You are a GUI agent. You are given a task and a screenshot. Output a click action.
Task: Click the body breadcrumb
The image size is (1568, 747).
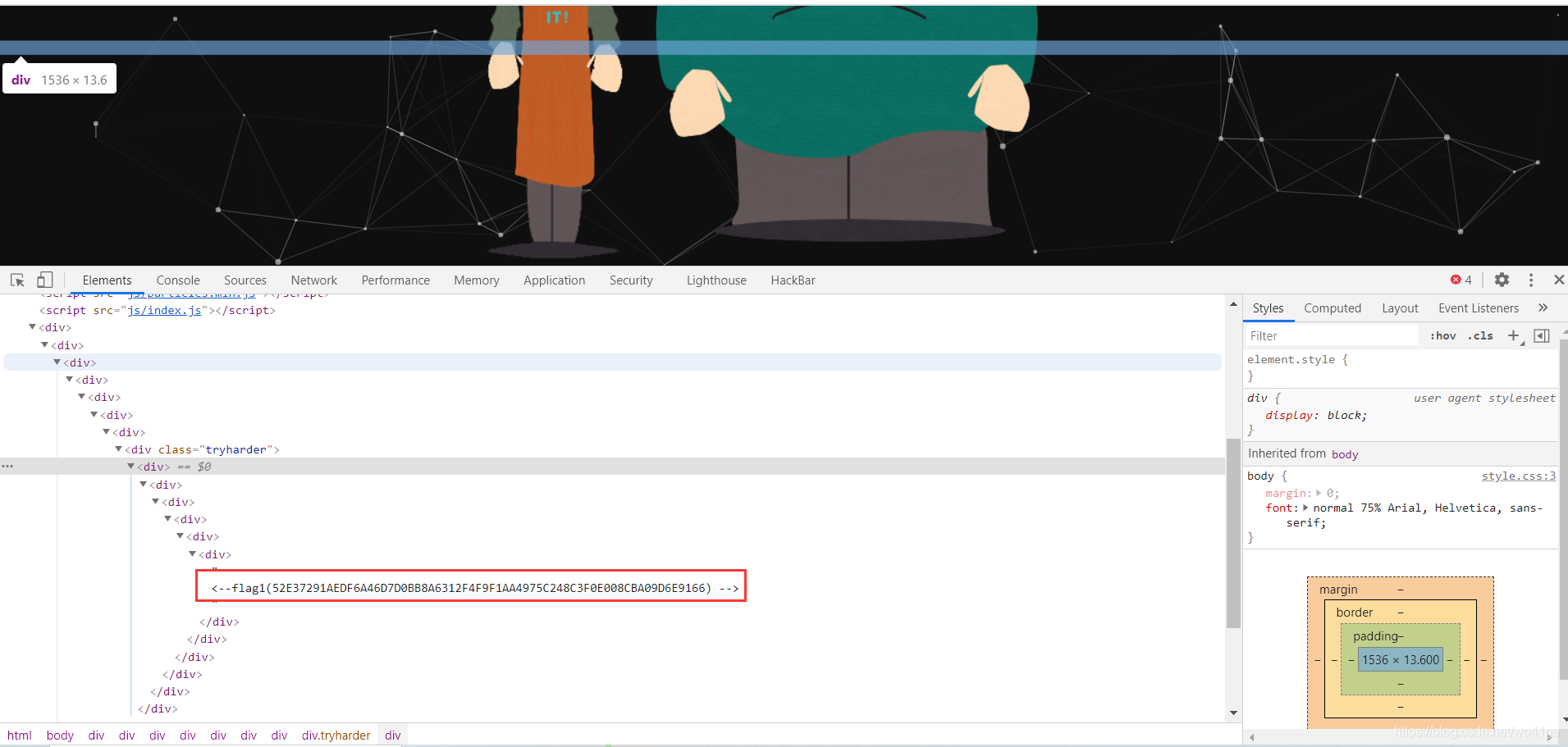point(60,736)
